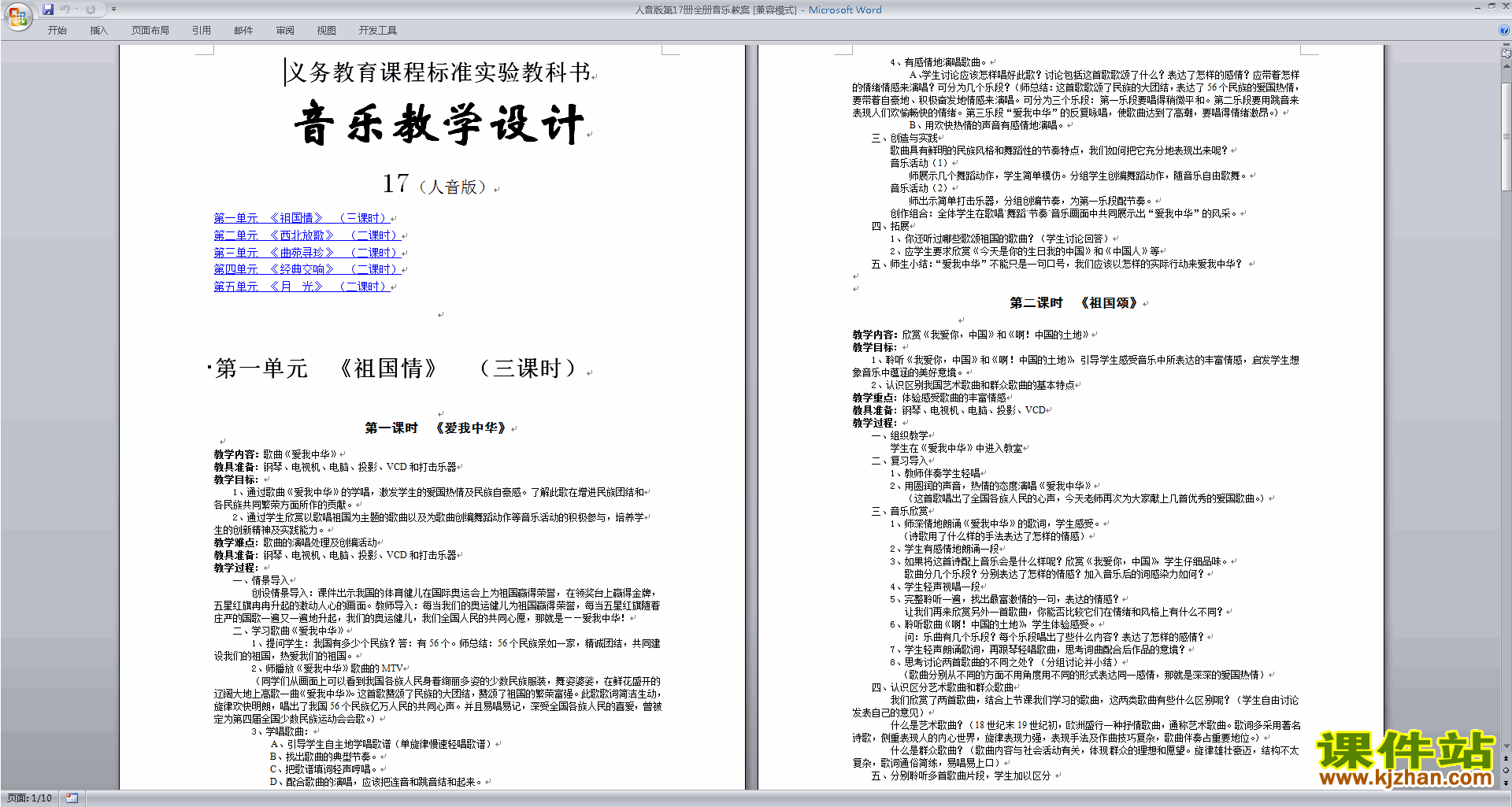Image resolution: width=1512 pixels, height=807 pixels.
Task: Switch to the 审阅 ribbon tab
Action: (285, 31)
